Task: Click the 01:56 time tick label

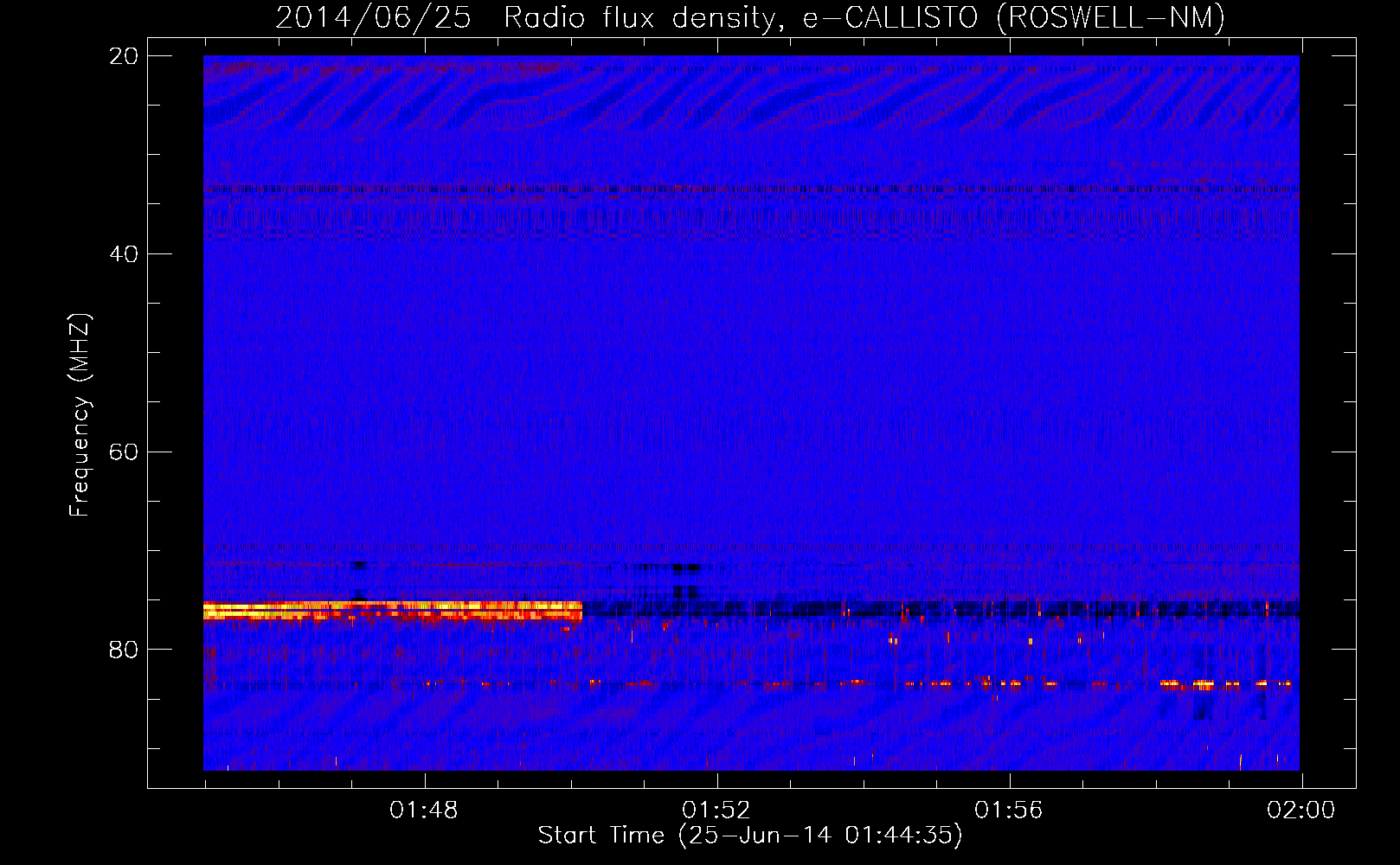Action: click(1009, 811)
